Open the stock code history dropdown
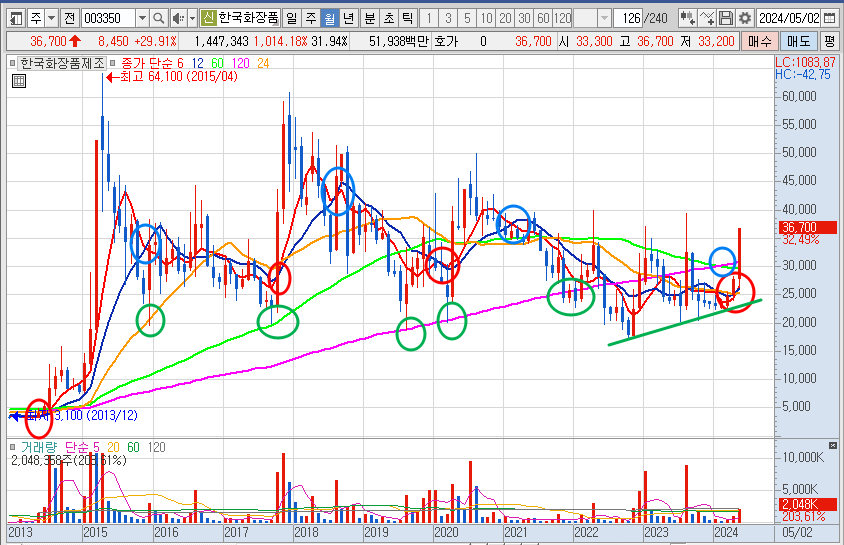This screenshot has height=545, width=844. [x=142, y=19]
